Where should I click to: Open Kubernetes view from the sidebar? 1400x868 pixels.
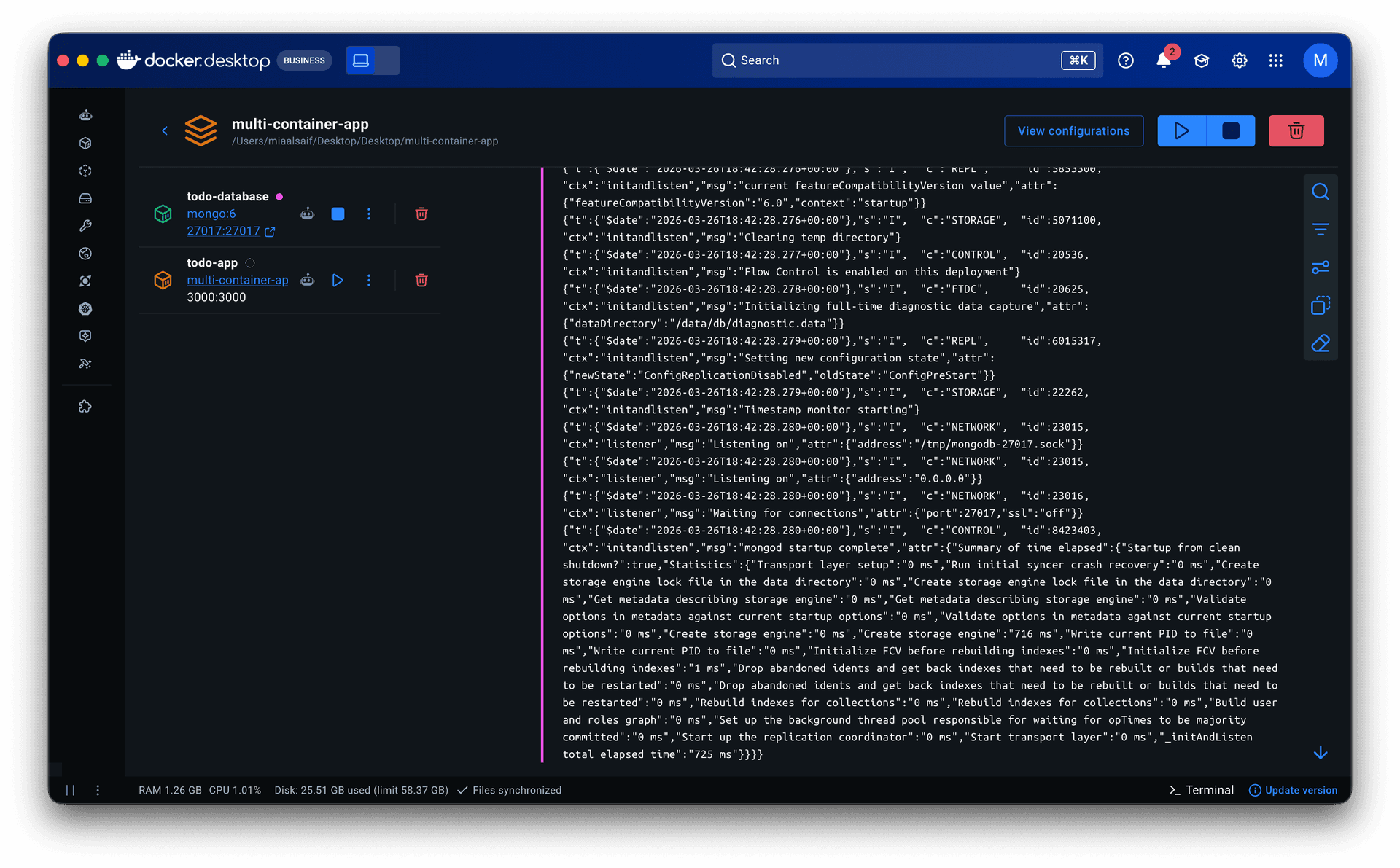85,308
